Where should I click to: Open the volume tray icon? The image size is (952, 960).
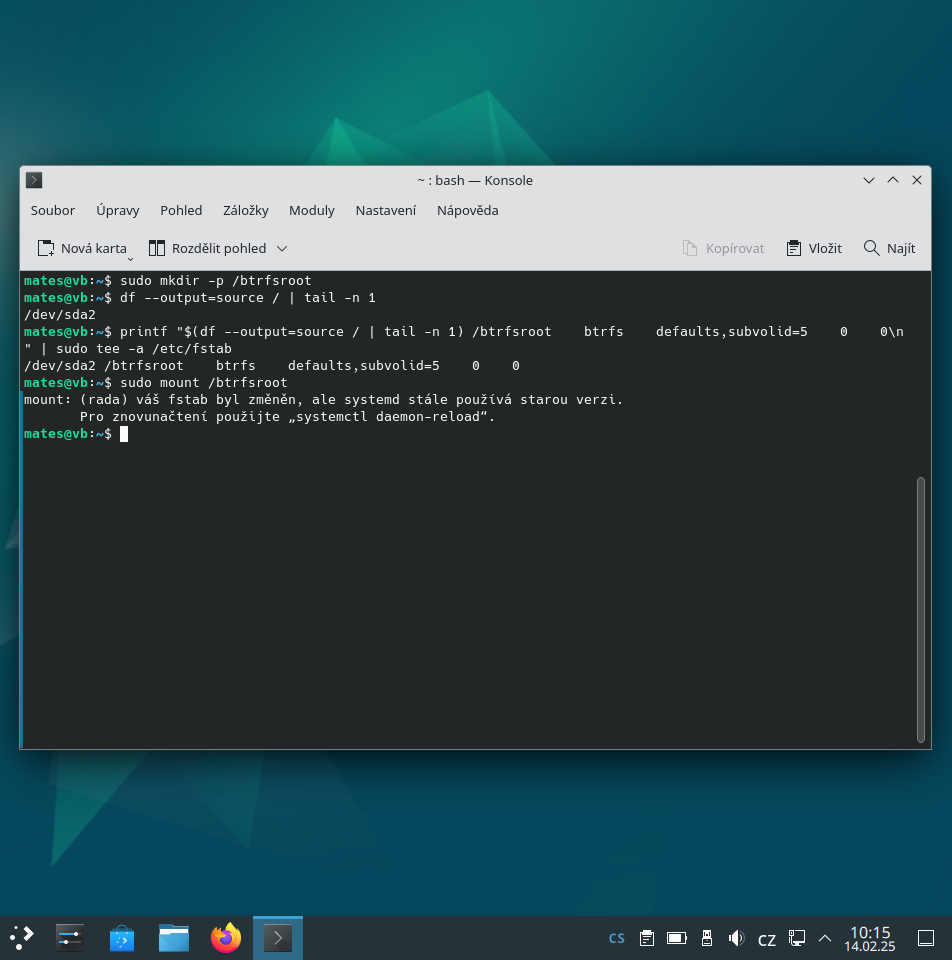click(736, 938)
